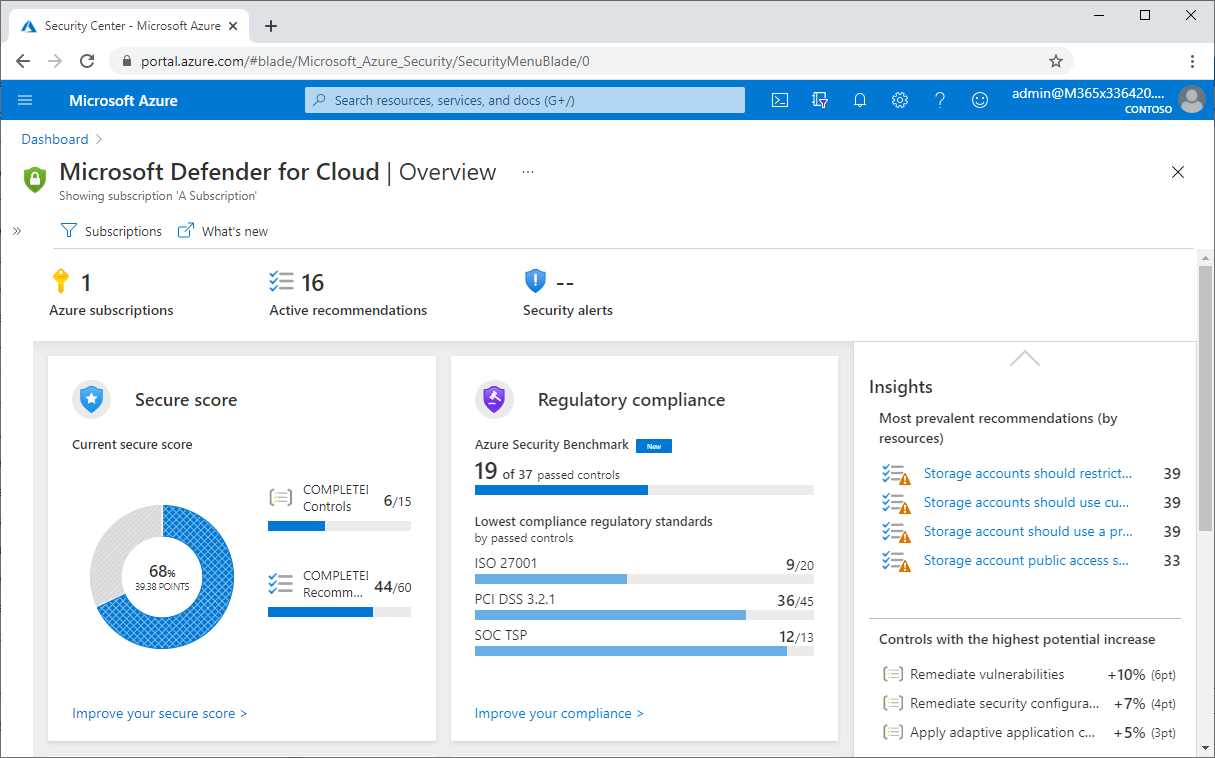Open the ellipsis more options beside Overview
The height and width of the screenshot is (758, 1215).
click(528, 172)
